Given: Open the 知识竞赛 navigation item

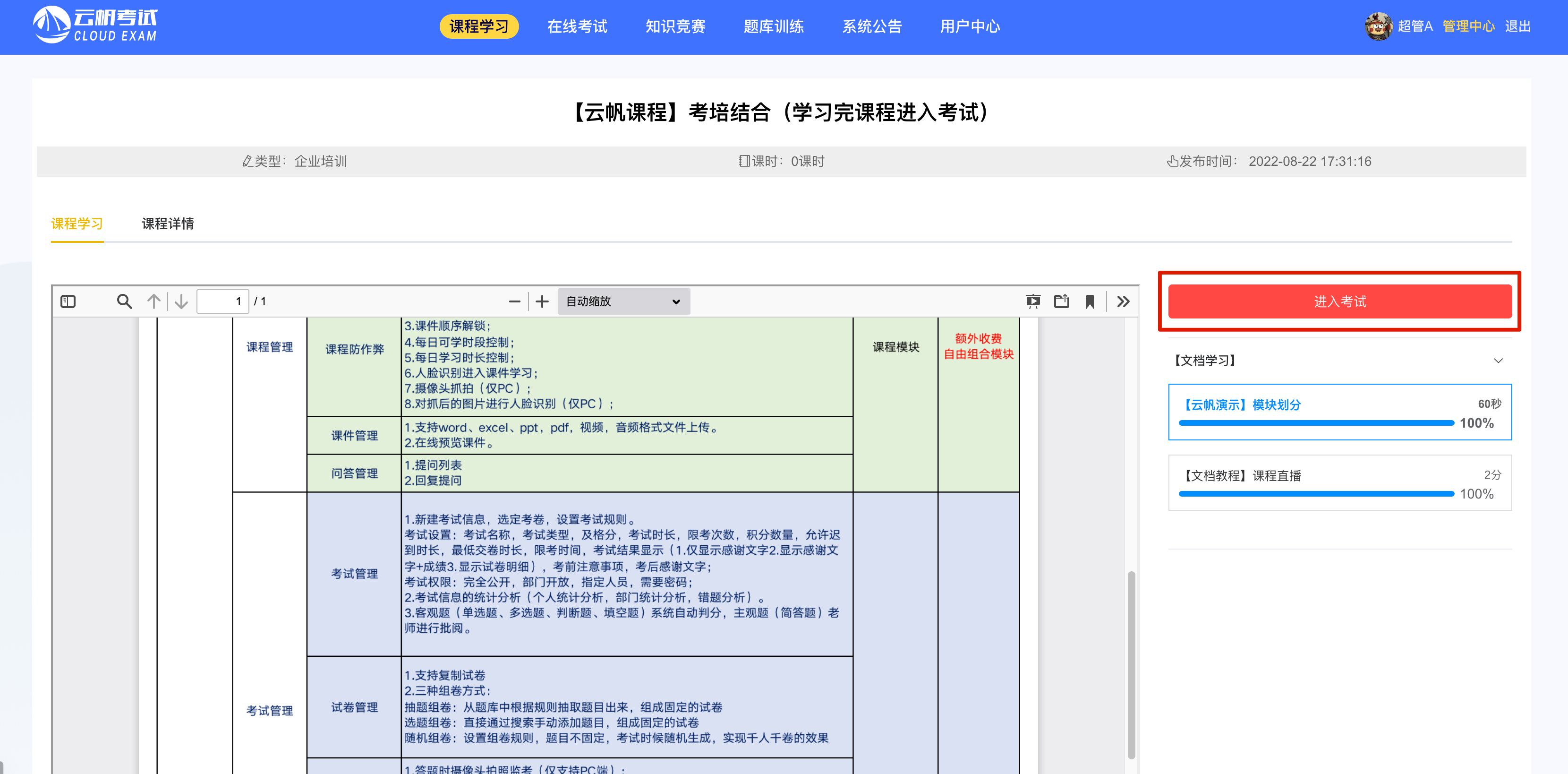Looking at the screenshot, I should [676, 26].
